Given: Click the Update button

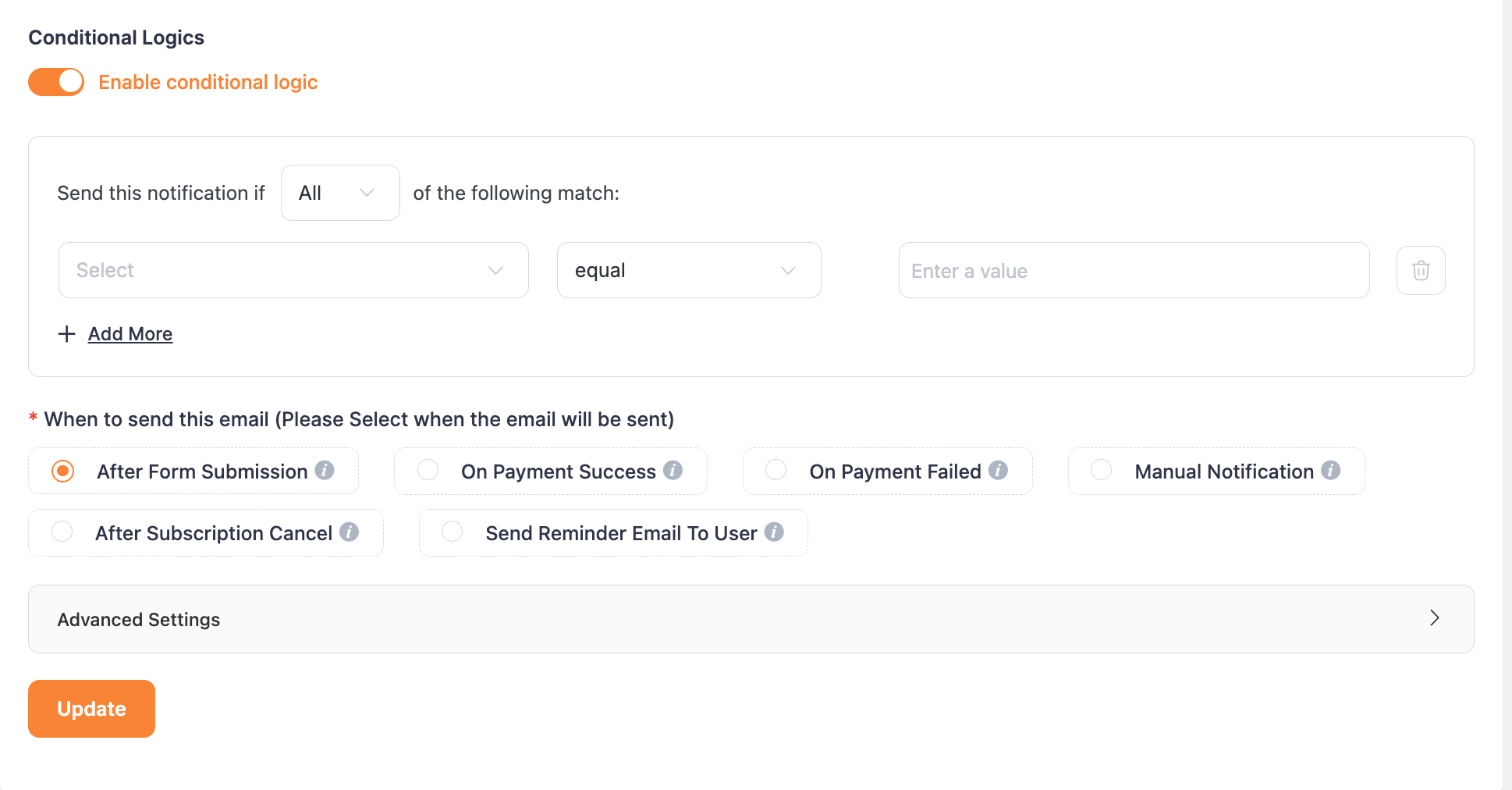Looking at the screenshot, I should [91, 708].
